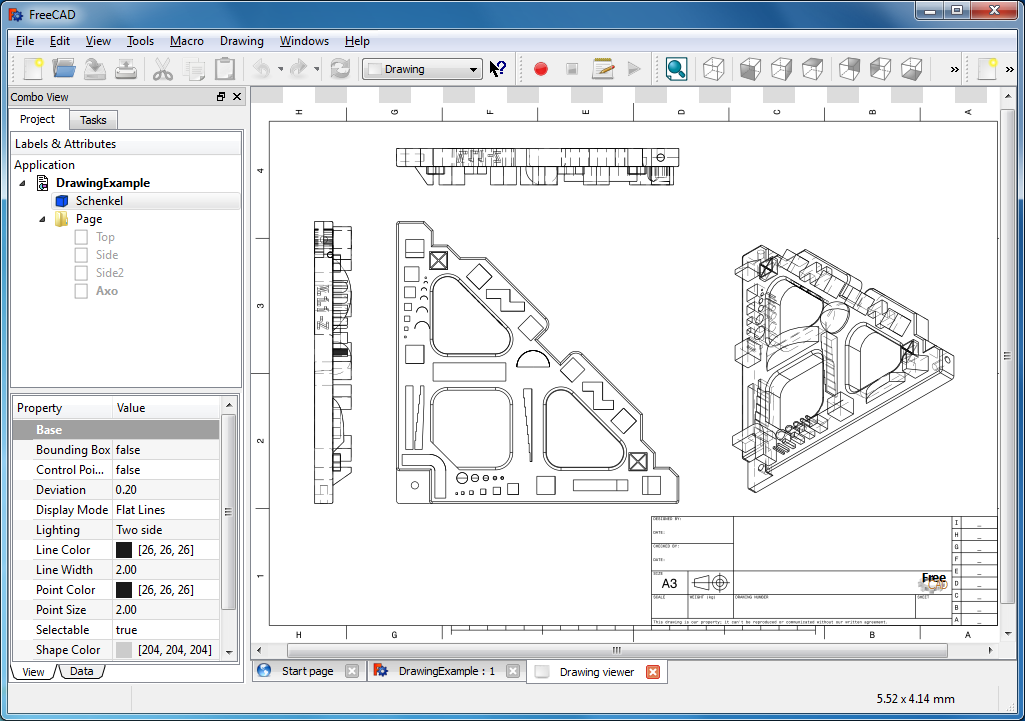This screenshot has height=721, width=1025.
Task: Execute the macro with the play icon
Action: (634, 69)
